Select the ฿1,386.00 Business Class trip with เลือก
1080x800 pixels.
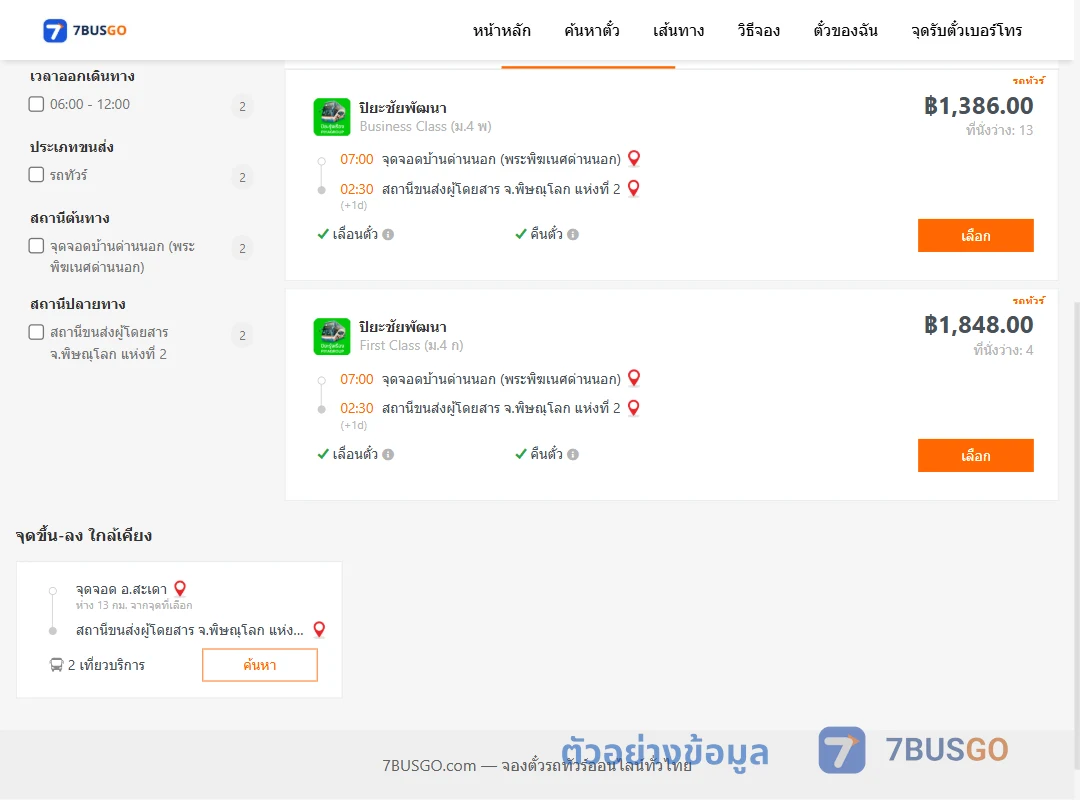click(975, 236)
